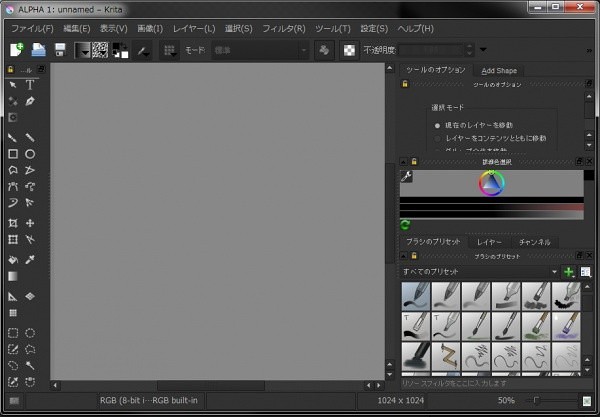Select the rectangular selection tool

pyautogui.click(x=13, y=333)
